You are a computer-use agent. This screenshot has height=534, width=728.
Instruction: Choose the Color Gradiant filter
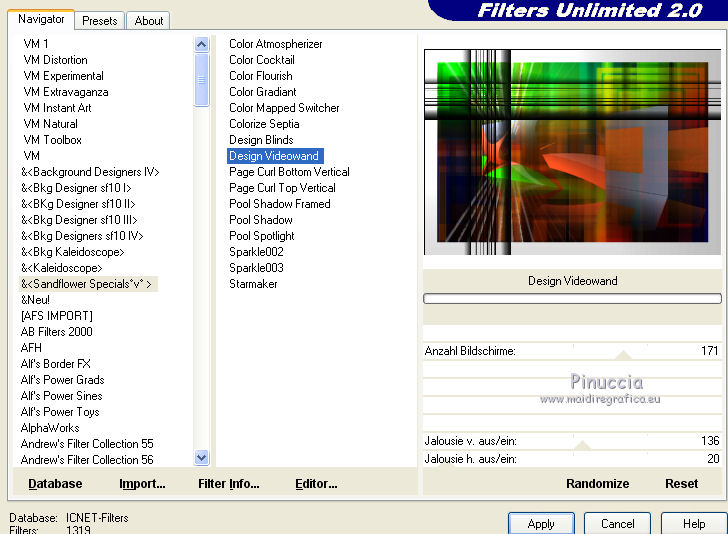pos(262,92)
